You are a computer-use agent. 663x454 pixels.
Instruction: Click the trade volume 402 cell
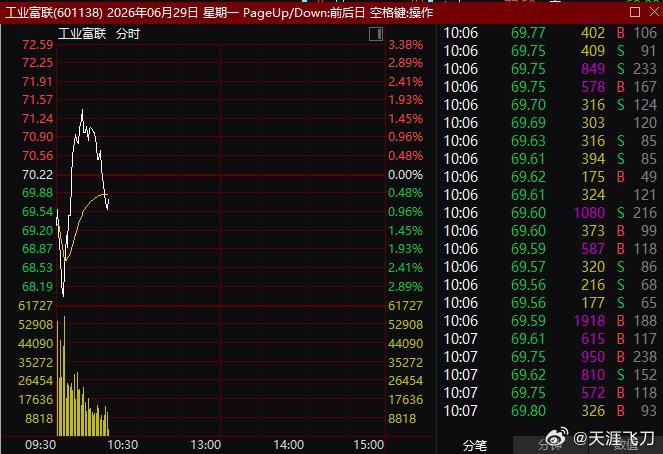[593, 33]
